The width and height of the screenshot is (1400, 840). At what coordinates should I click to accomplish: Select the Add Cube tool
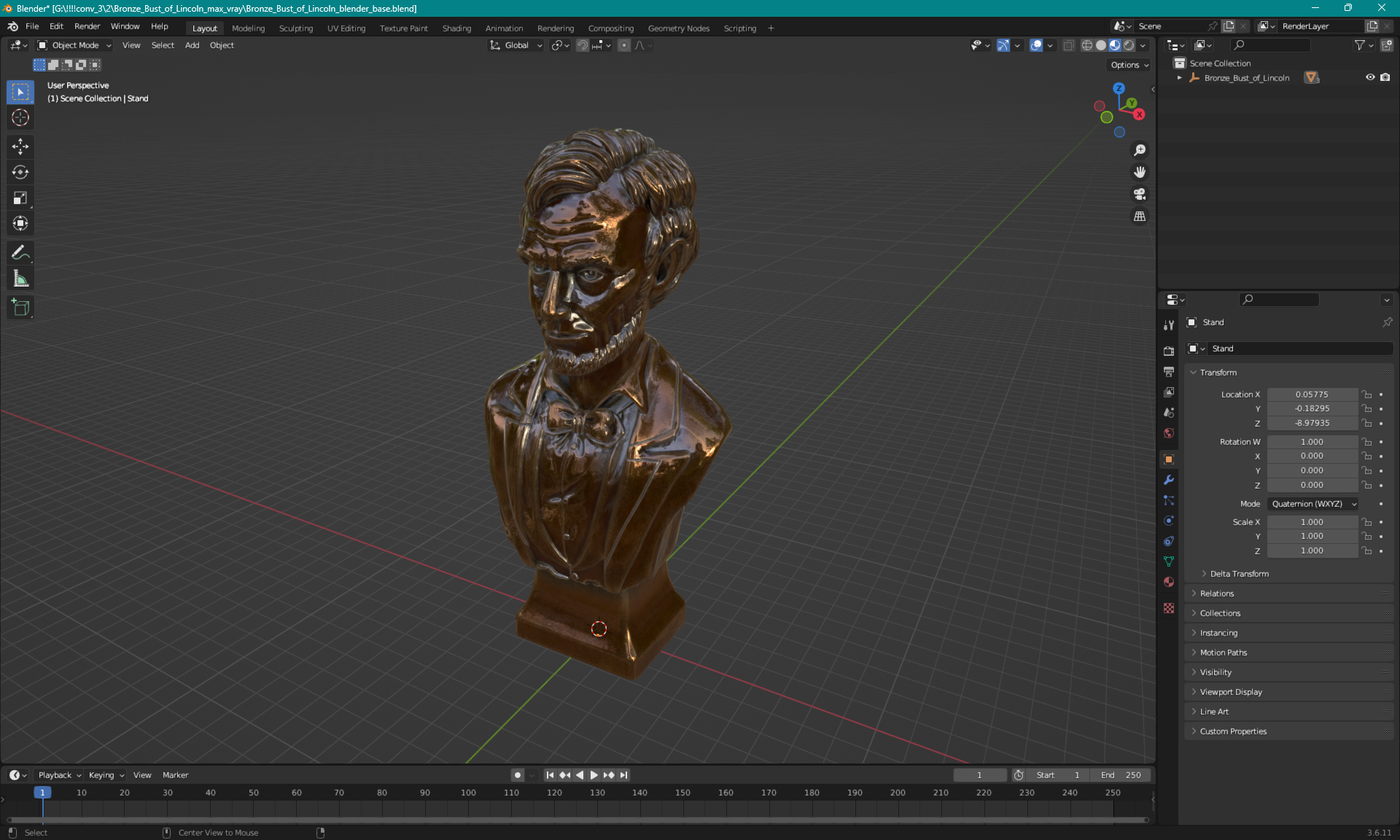coord(20,308)
